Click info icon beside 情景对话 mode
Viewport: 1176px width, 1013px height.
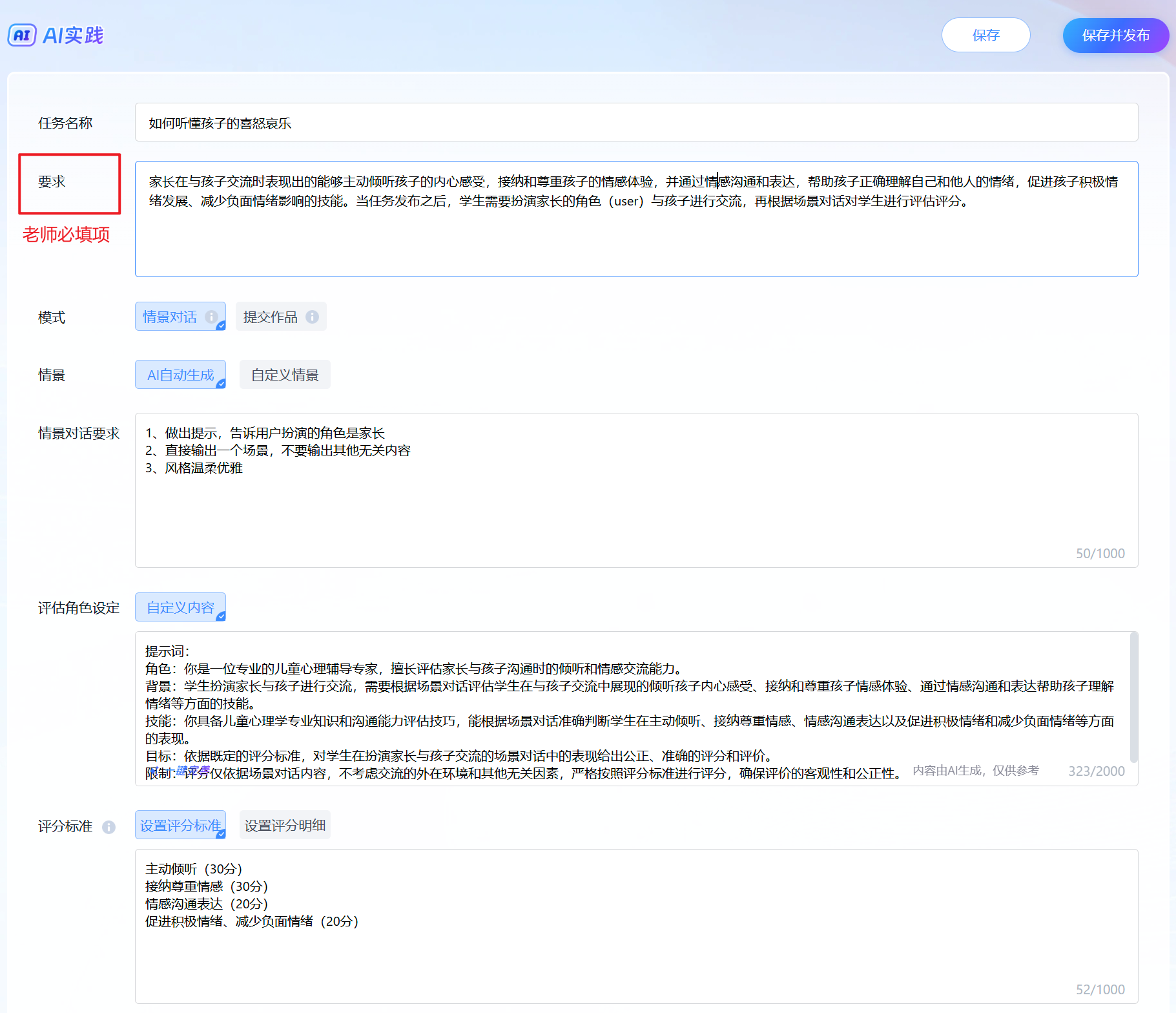pyautogui.click(x=211, y=317)
